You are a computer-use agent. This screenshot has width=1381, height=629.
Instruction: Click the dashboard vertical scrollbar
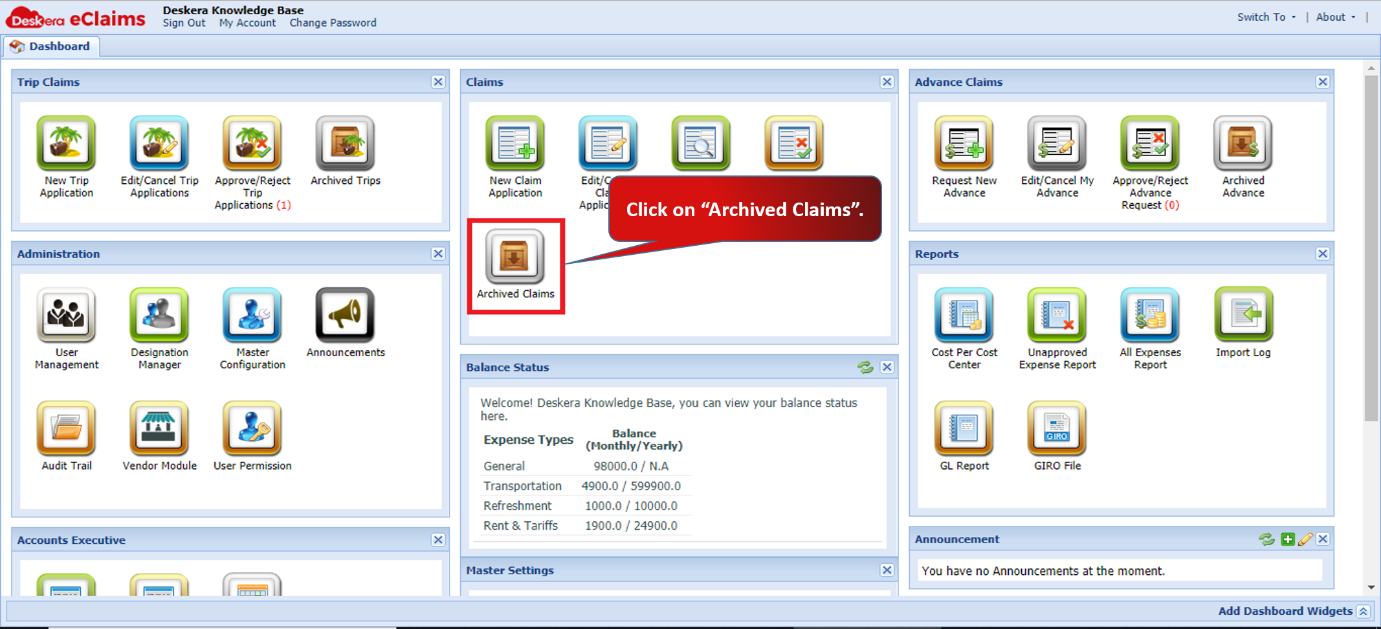[x=1371, y=246]
